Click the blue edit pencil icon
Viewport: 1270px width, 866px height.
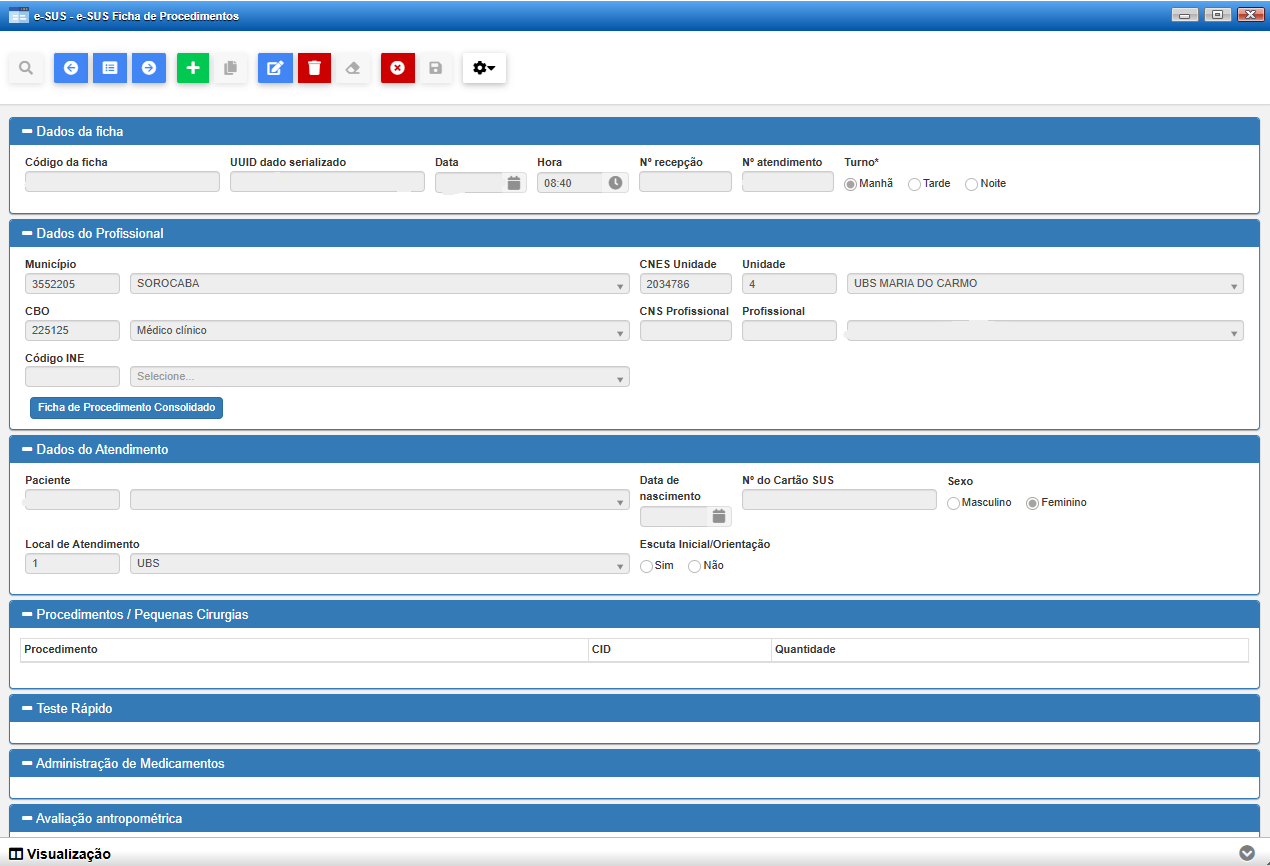click(275, 68)
